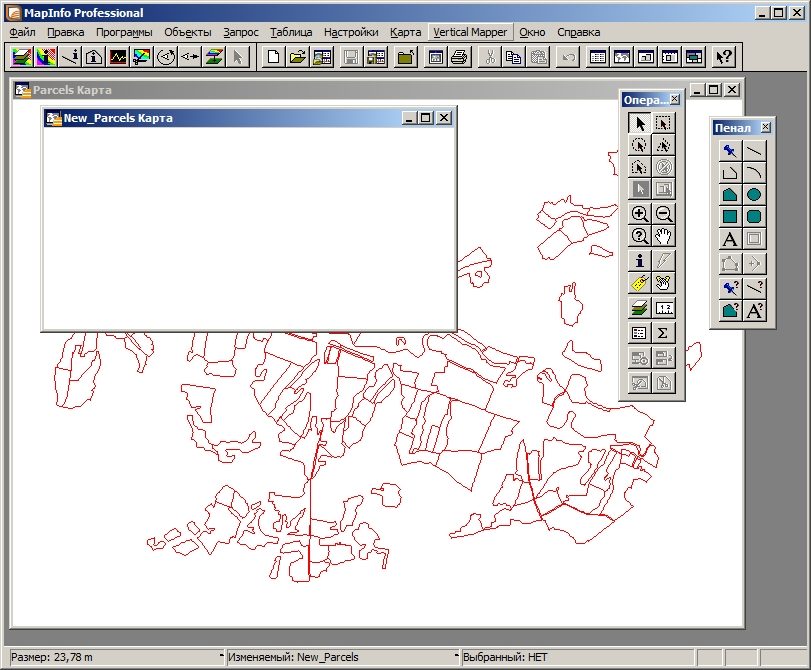Toggle the Marquee Select tool
The width and height of the screenshot is (811, 670).
(664, 123)
